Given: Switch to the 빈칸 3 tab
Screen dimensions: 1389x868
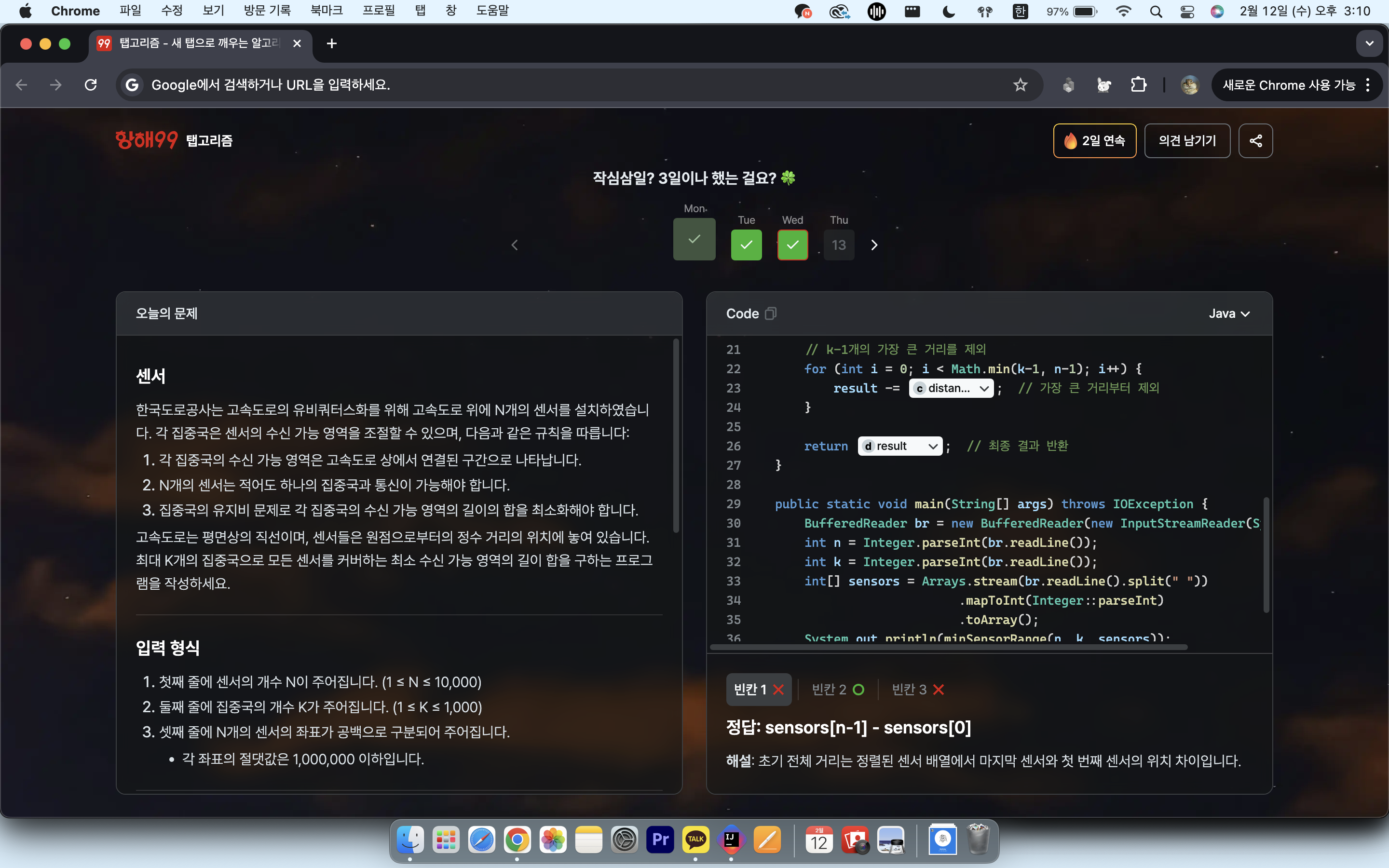Looking at the screenshot, I should pos(917,690).
